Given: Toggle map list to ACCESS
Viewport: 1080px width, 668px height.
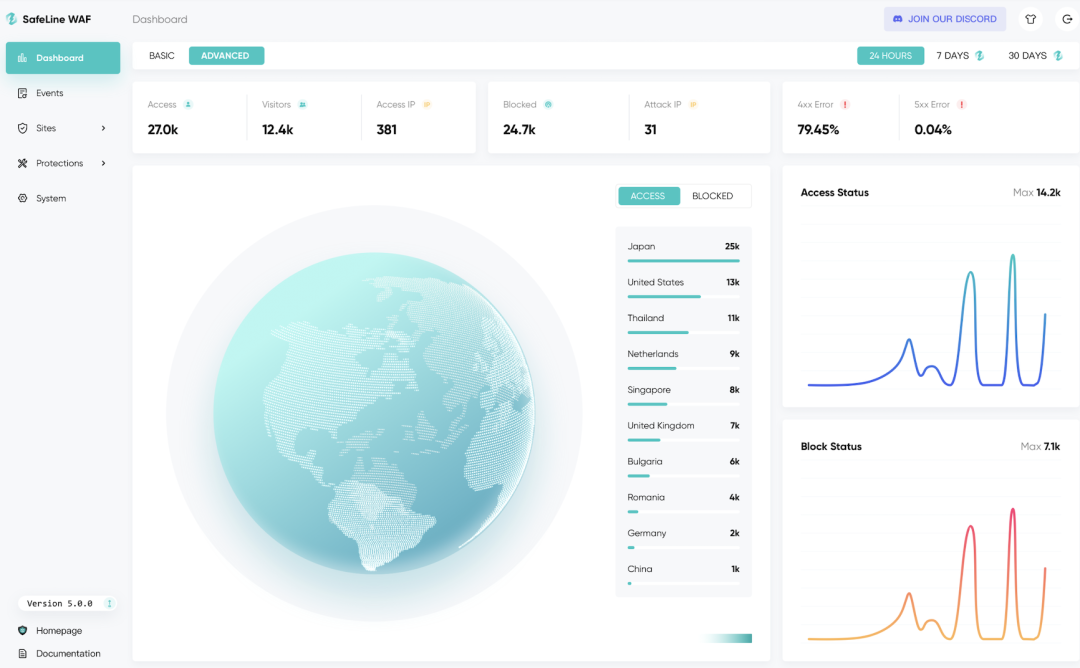Looking at the screenshot, I should [x=648, y=196].
